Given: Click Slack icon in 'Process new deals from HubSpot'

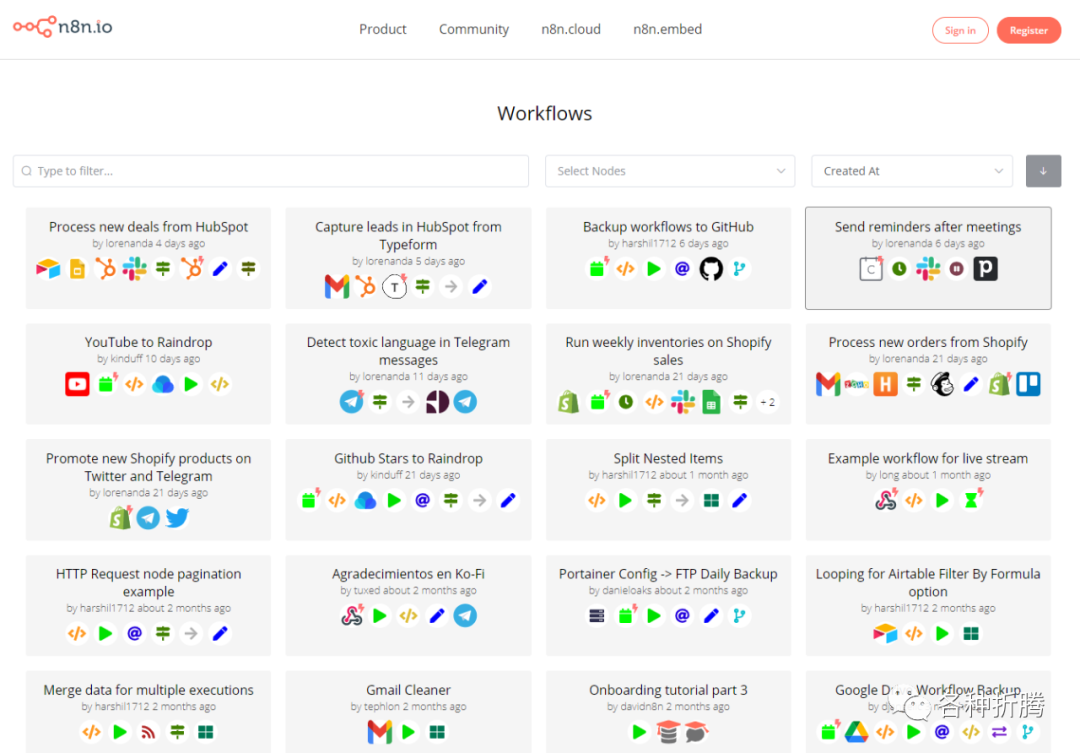Looking at the screenshot, I should [x=134, y=269].
